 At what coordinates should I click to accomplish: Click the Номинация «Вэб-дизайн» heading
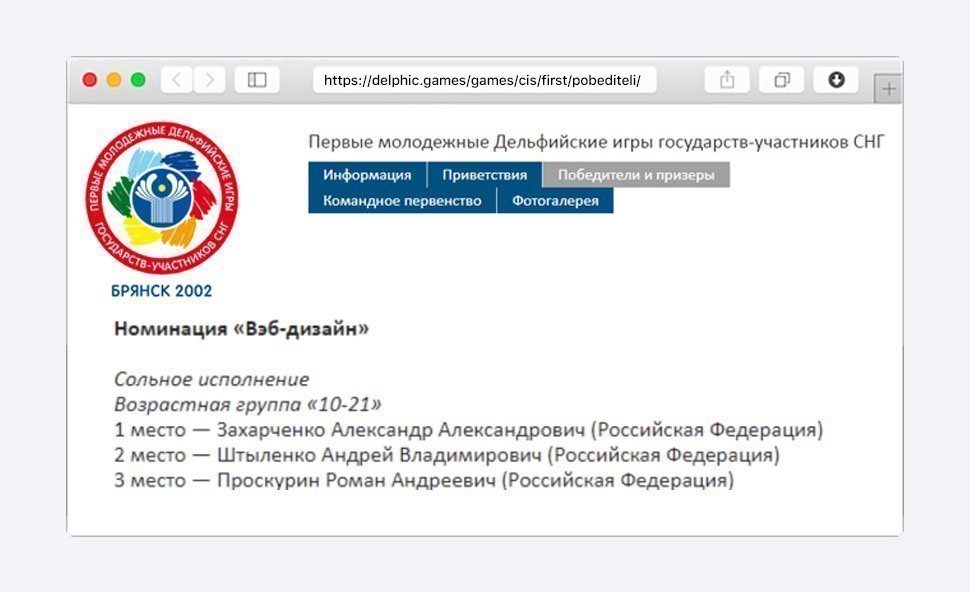(x=241, y=328)
